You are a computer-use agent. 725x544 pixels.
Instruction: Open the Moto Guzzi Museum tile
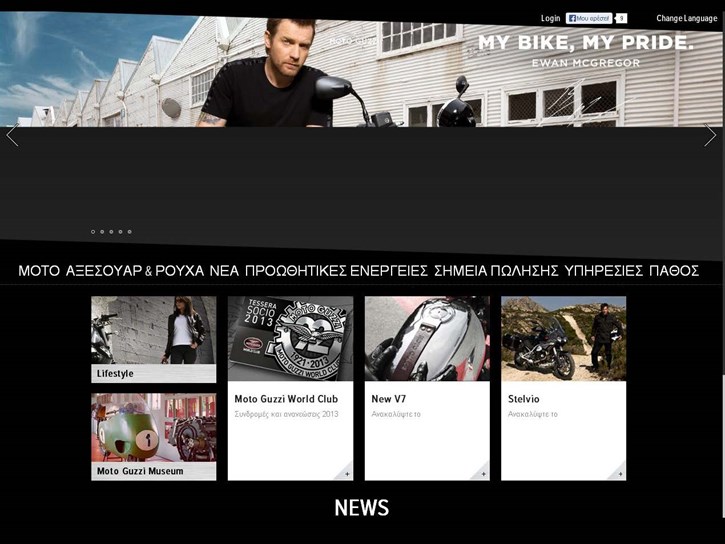click(x=154, y=437)
